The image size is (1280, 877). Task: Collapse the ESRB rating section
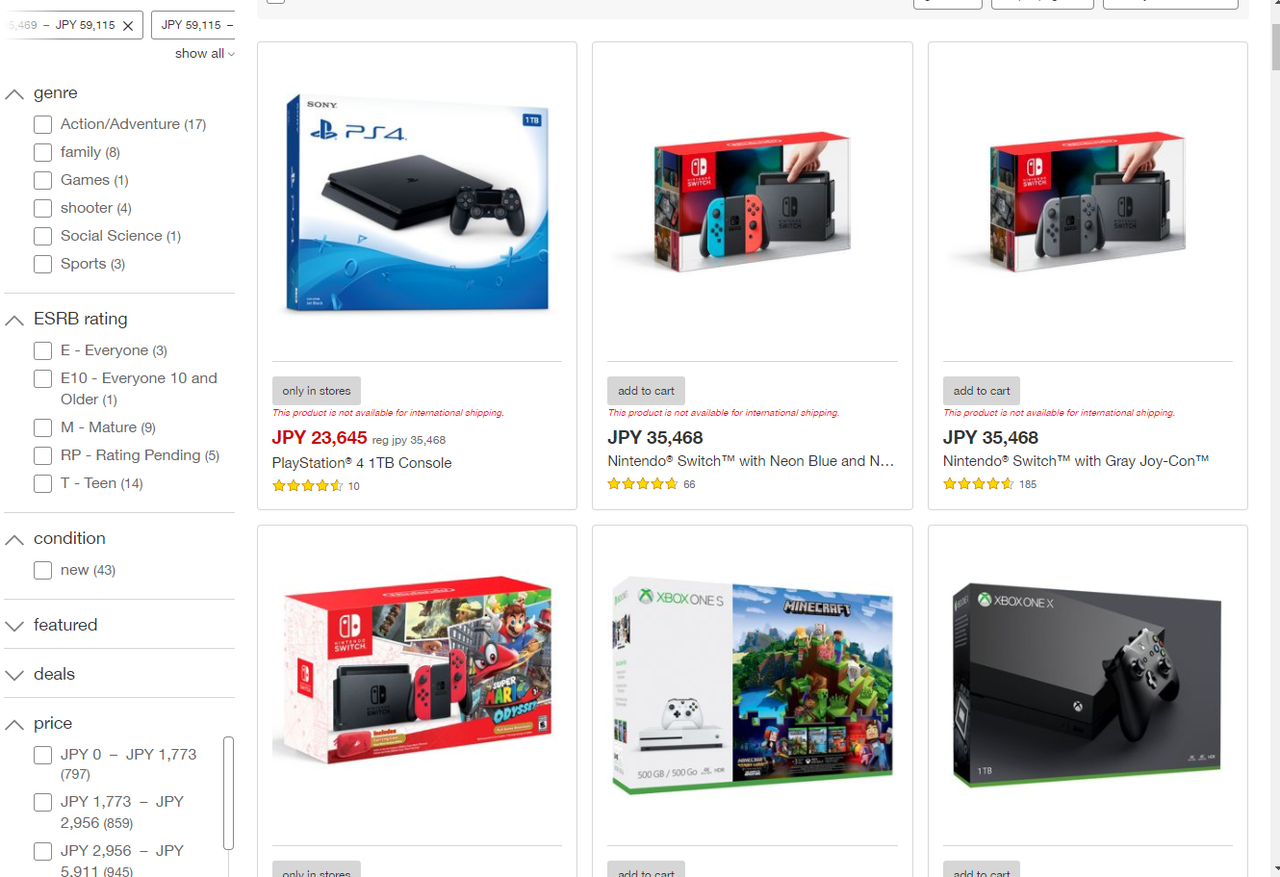tap(15, 320)
